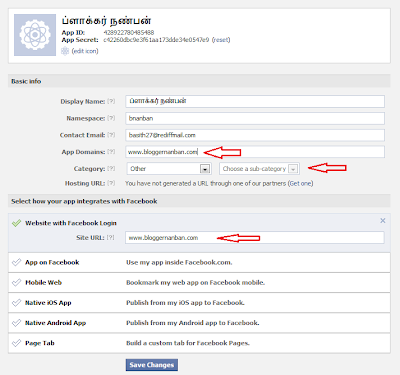Toggle the Native iOS App checkmark
The image size is (400, 375).
[16, 303]
